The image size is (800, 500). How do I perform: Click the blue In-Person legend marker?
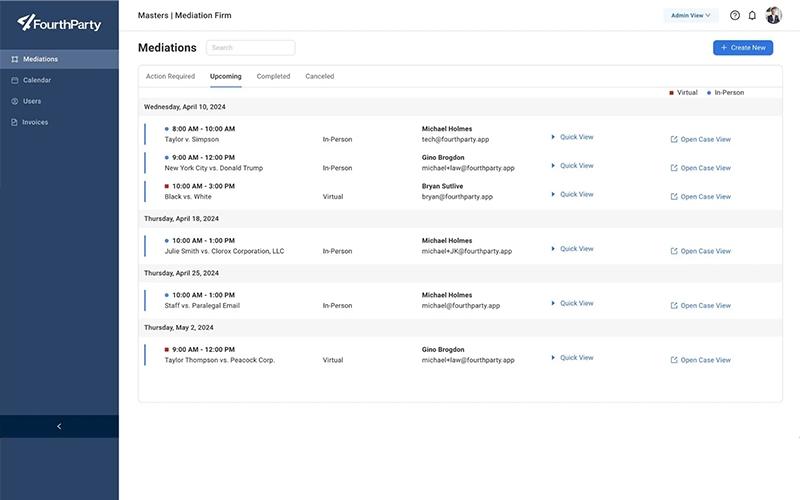click(709, 93)
